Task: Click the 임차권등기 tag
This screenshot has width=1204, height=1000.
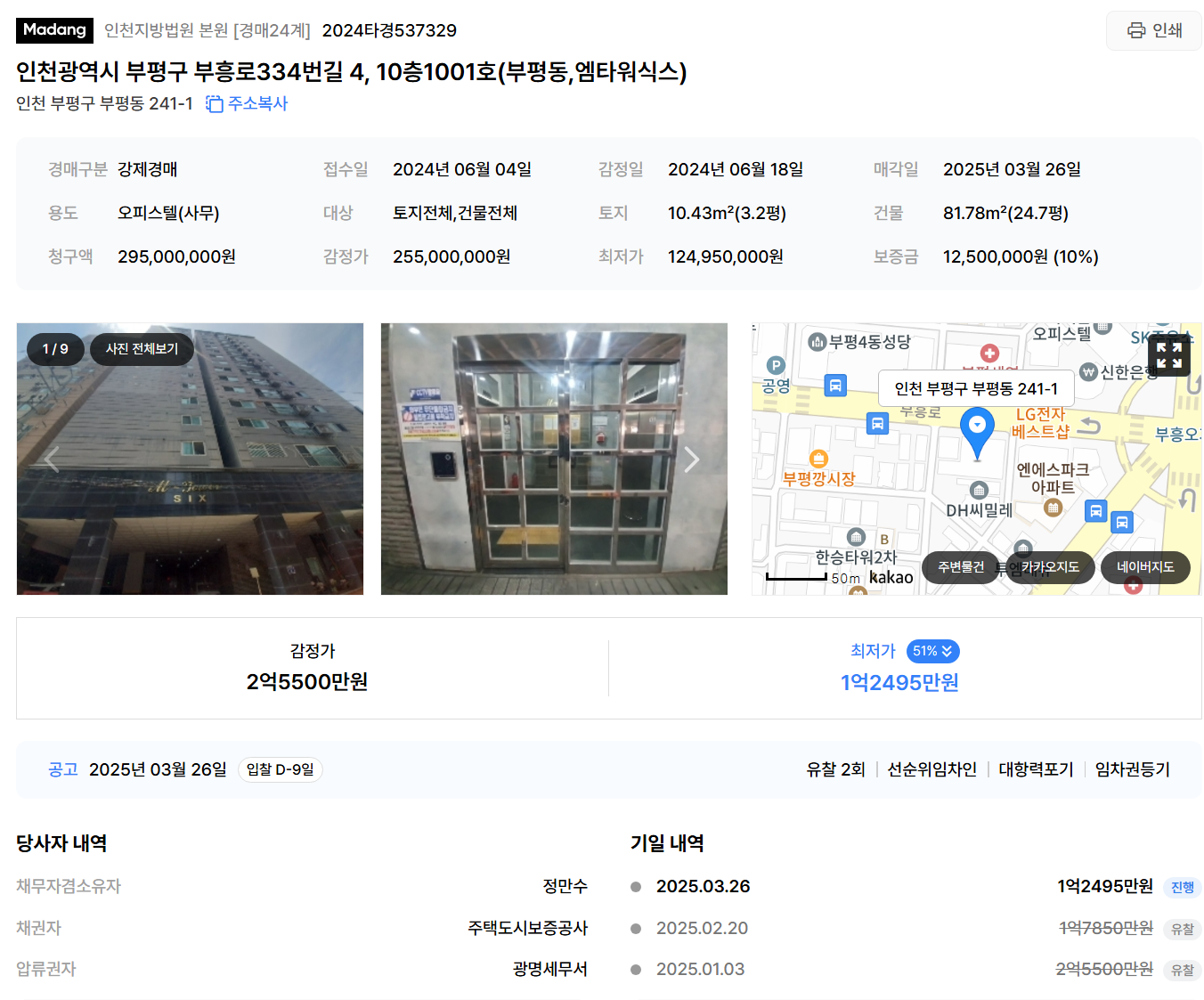Action: coord(1133,769)
